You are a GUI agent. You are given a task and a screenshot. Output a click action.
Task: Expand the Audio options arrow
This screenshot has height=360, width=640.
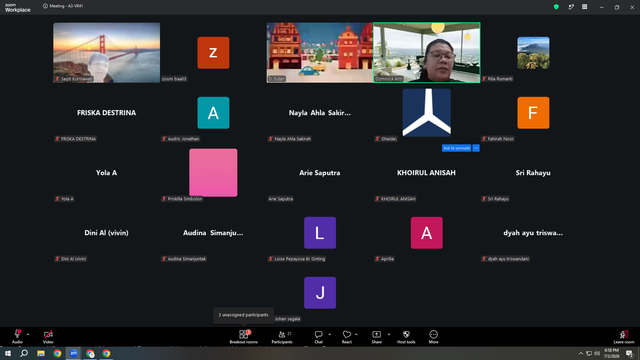tap(28, 334)
